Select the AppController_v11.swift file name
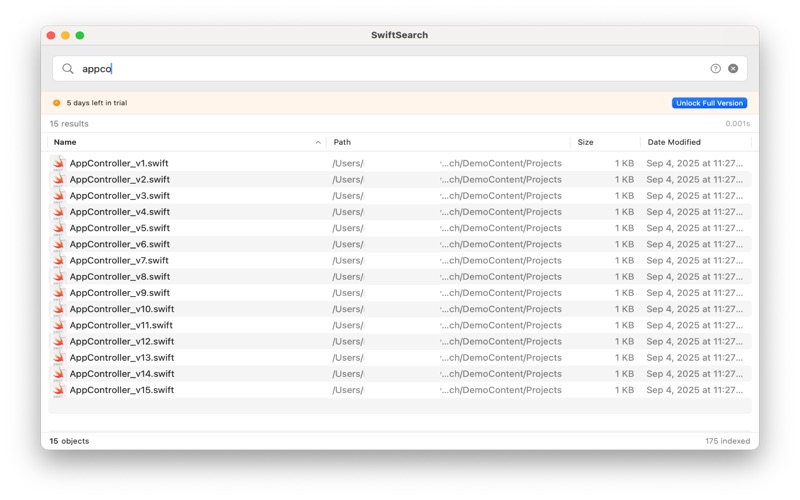Screen dimensions: 800x500 pos(121,325)
